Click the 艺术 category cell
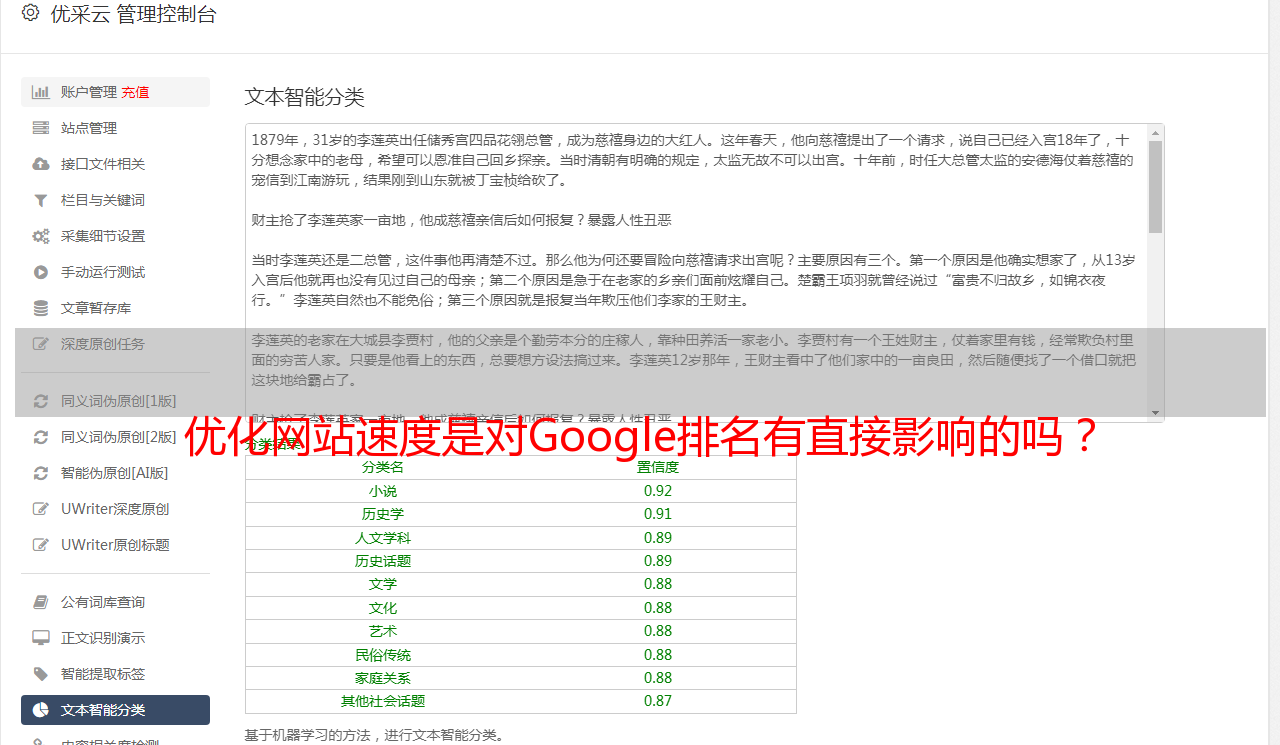The image size is (1280, 745). click(382, 631)
